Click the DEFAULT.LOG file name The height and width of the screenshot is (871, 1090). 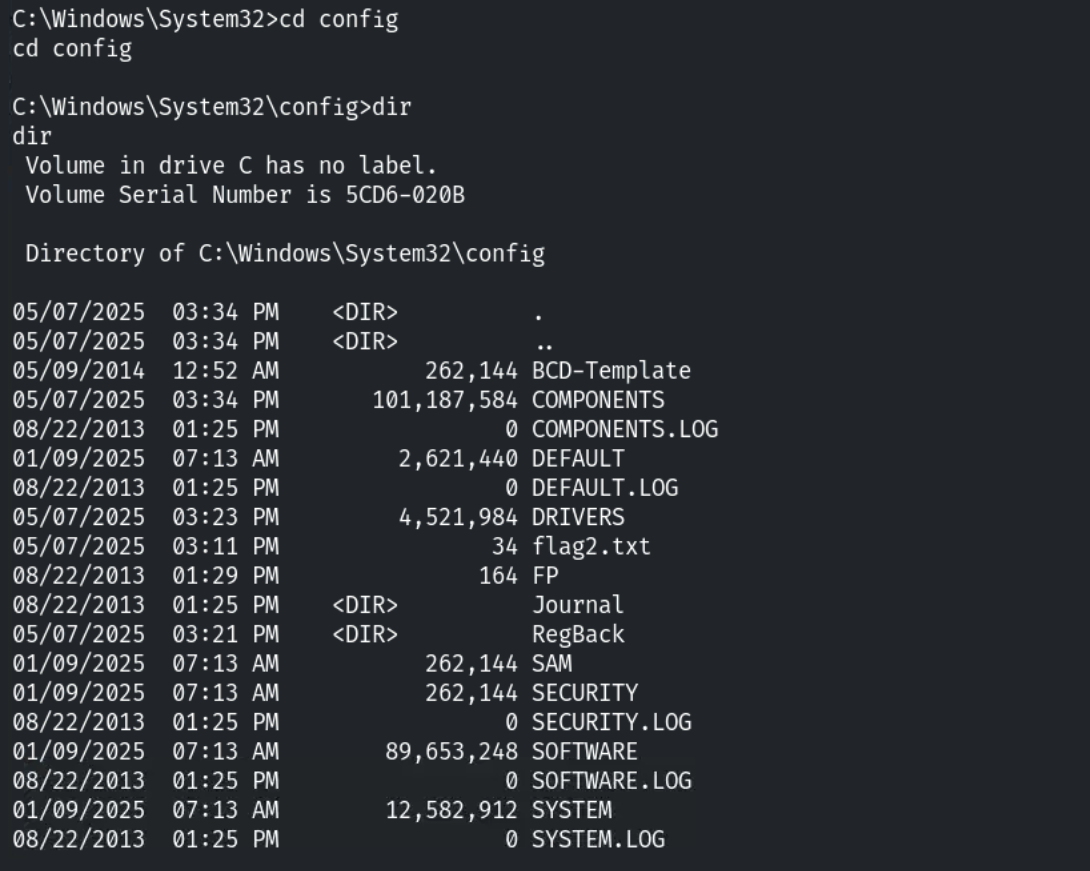coord(604,488)
